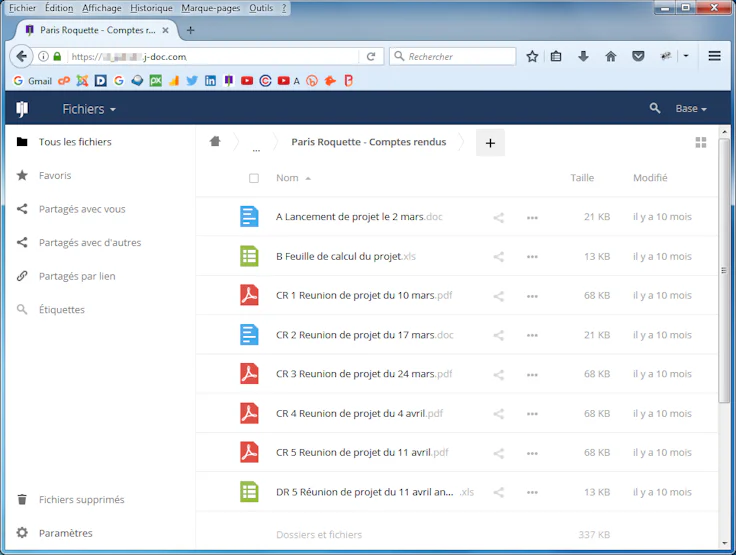
Task: Share the DR 5 Réunion xls file
Action: click(x=498, y=492)
